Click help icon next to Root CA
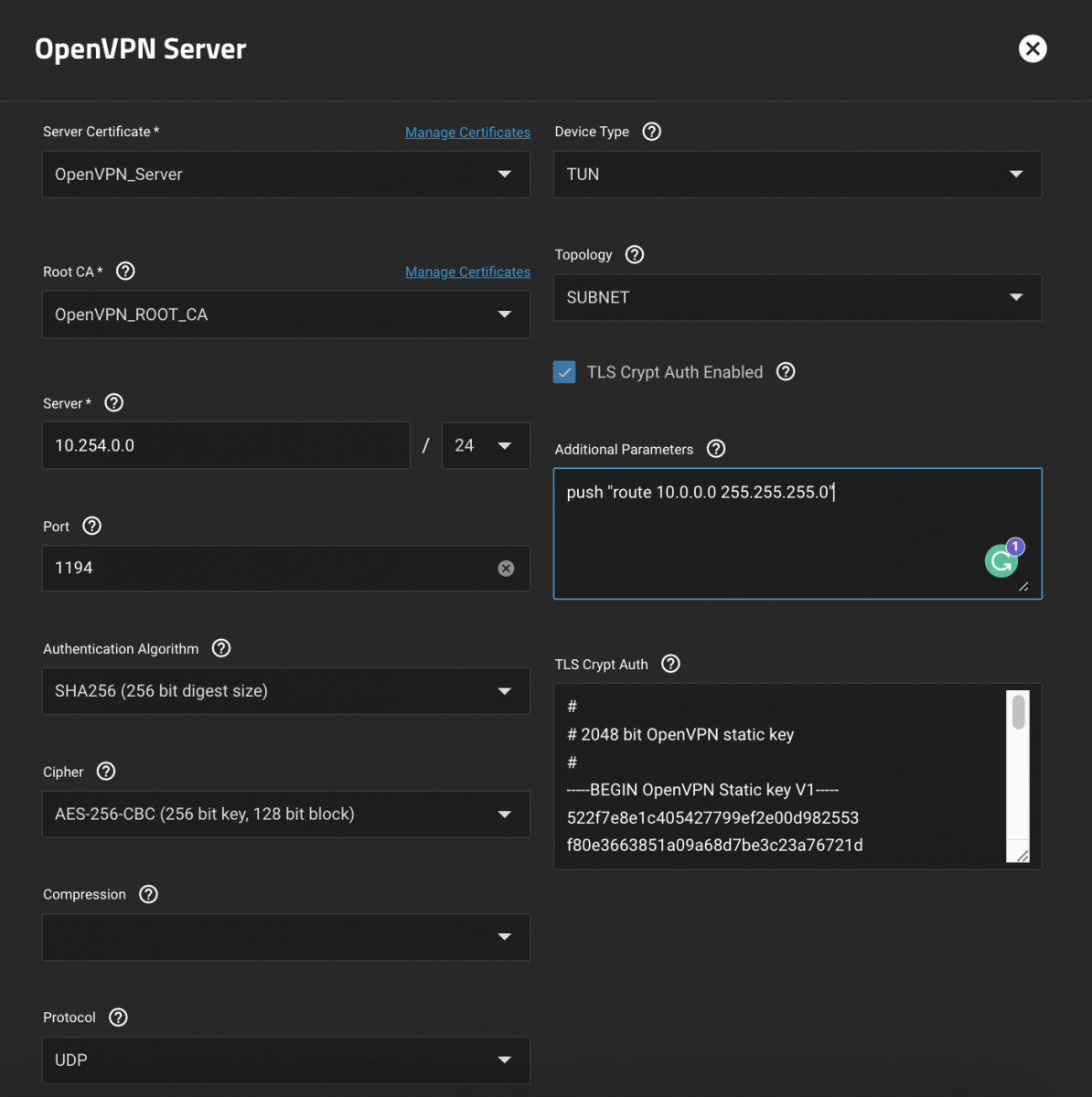Image resolution: width=1092 pixels, height=1097 pixels. tap(126, 272)
